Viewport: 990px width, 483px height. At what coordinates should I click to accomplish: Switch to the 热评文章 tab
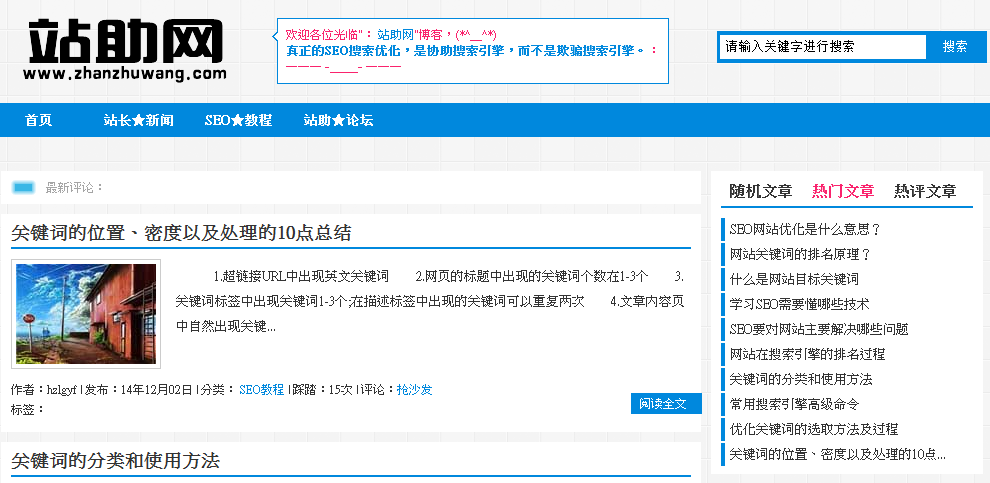925,191
